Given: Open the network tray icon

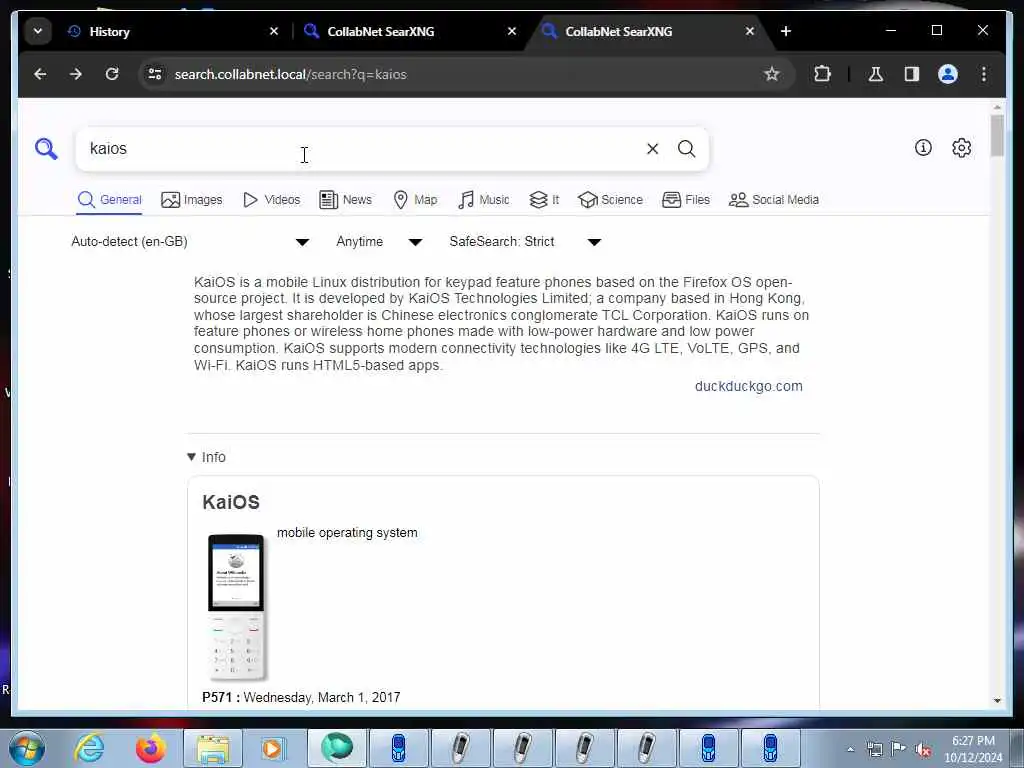Looking at the screenshot, I should (x=874, y=750).
